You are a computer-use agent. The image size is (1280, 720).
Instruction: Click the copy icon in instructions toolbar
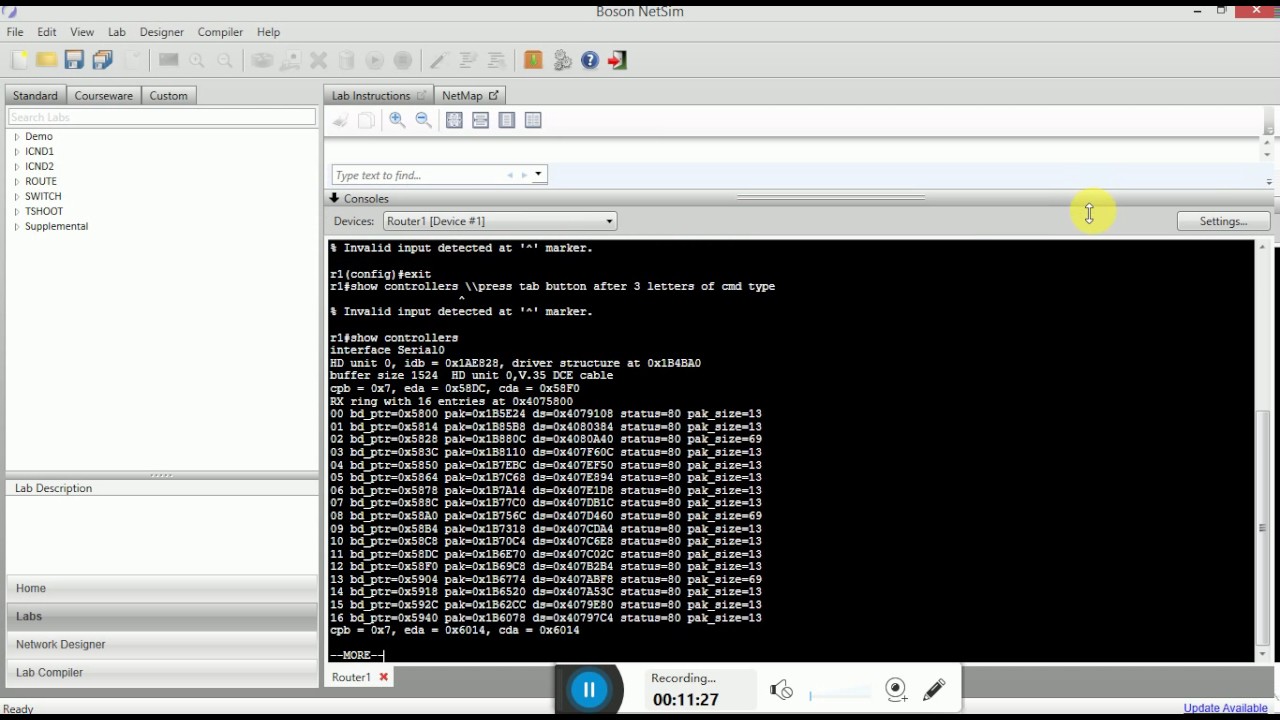pyautogui.click(x=366, y=120)
